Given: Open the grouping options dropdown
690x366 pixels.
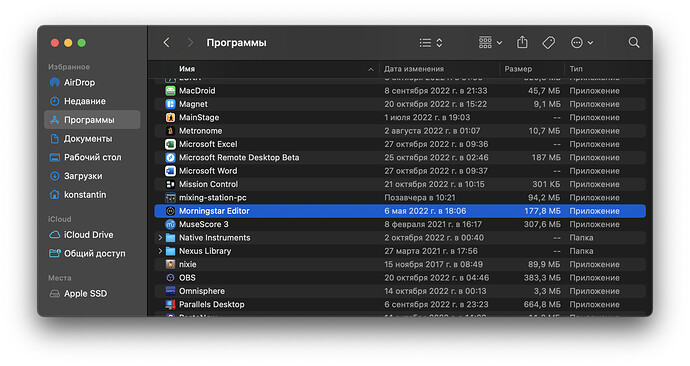Looking at the screenshot, I should point(490,43).
